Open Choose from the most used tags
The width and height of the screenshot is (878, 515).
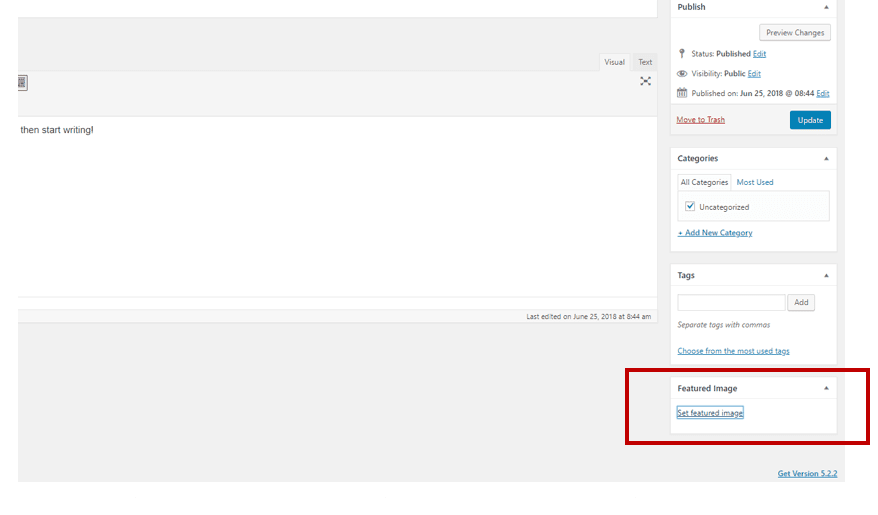tap(734, 351)
